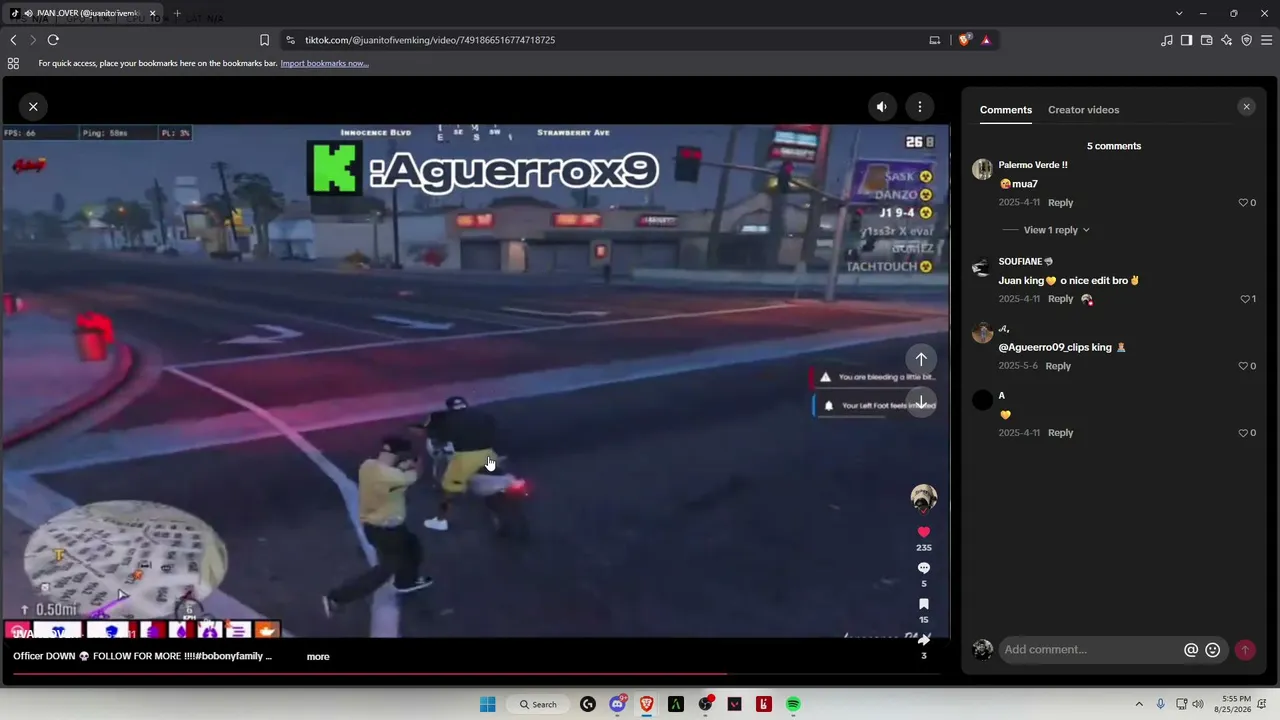Like the @Aguerro09_clips king comment

[1244, 366]
